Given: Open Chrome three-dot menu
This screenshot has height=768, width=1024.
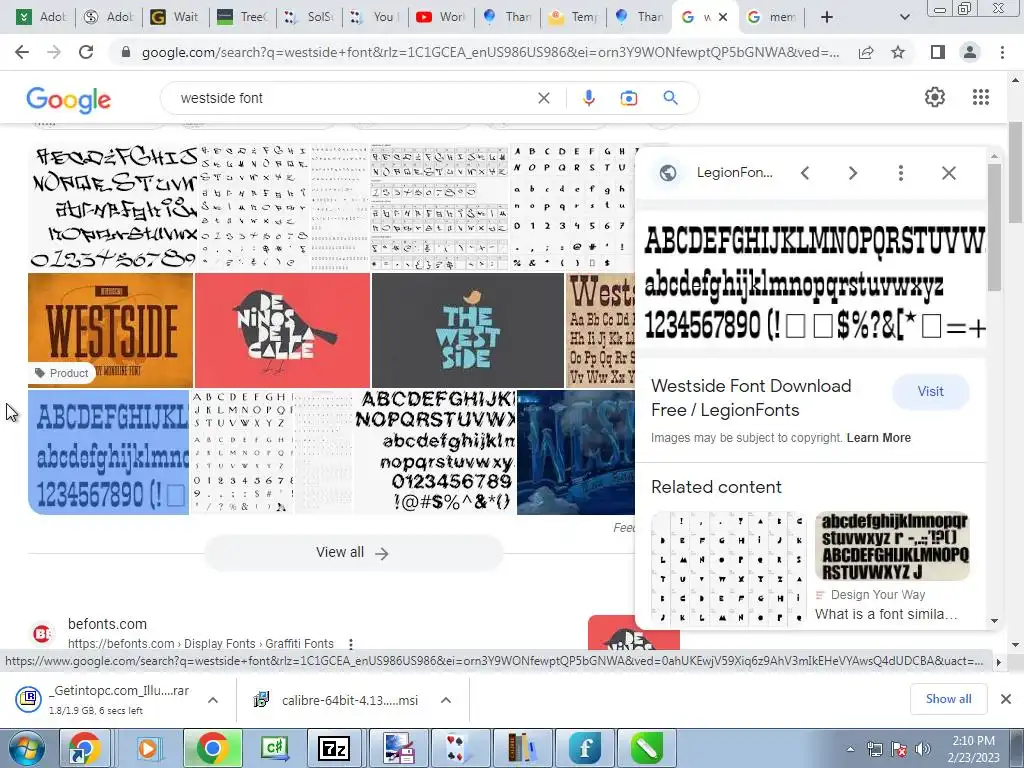Looking at the screenshot, I should click(x=1002, y=52).
